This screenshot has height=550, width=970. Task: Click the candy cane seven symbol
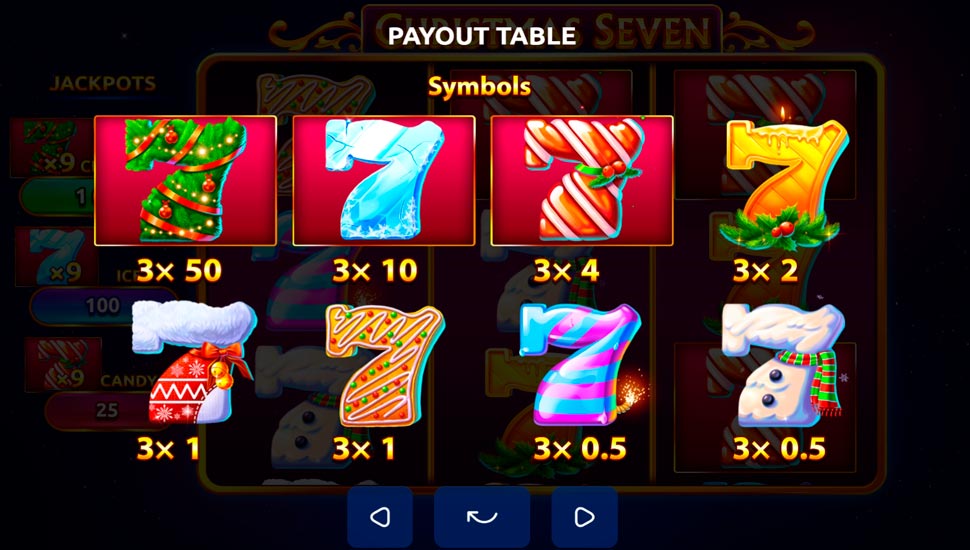582,180
